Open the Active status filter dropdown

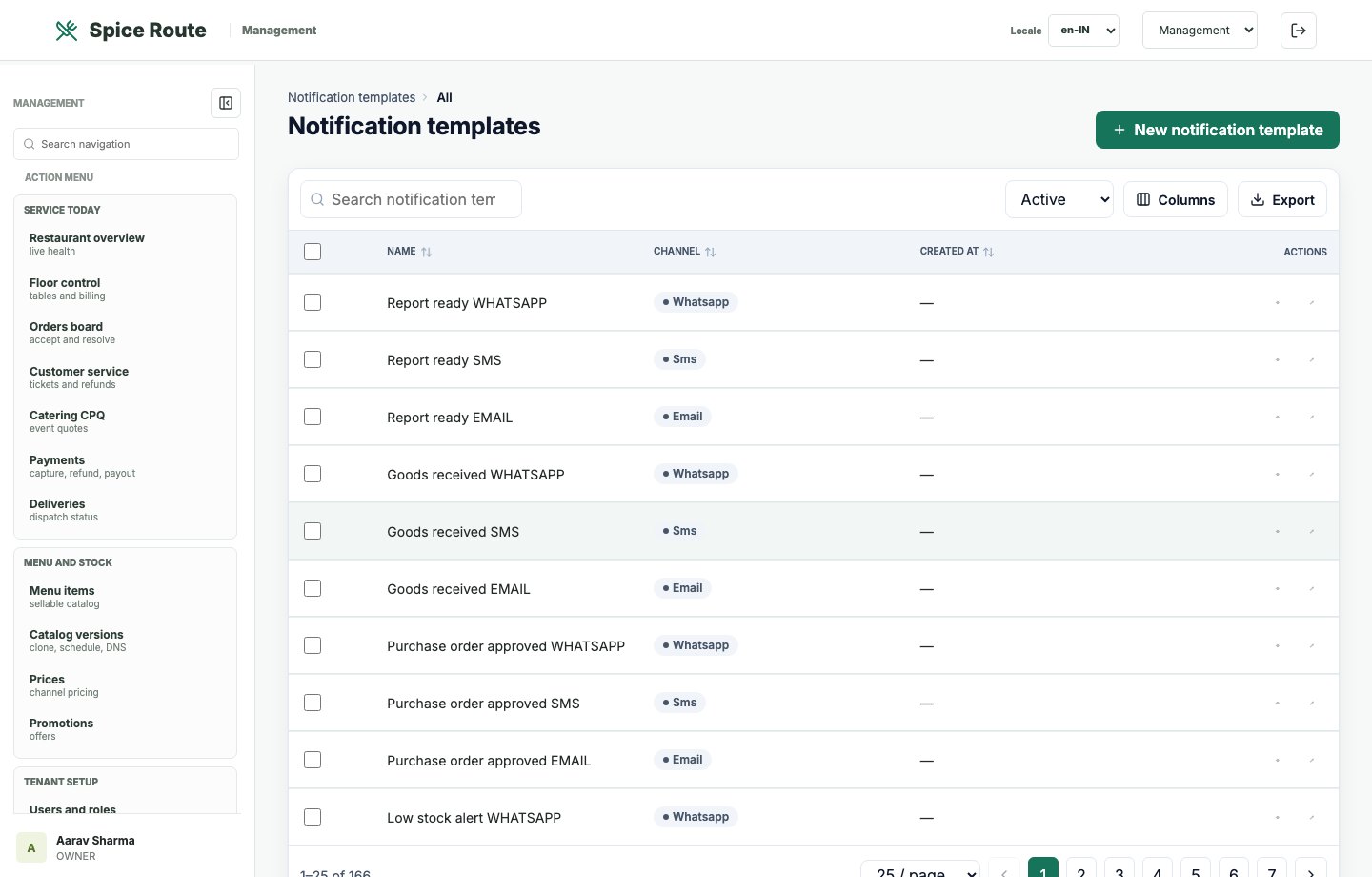[1059, 199]
